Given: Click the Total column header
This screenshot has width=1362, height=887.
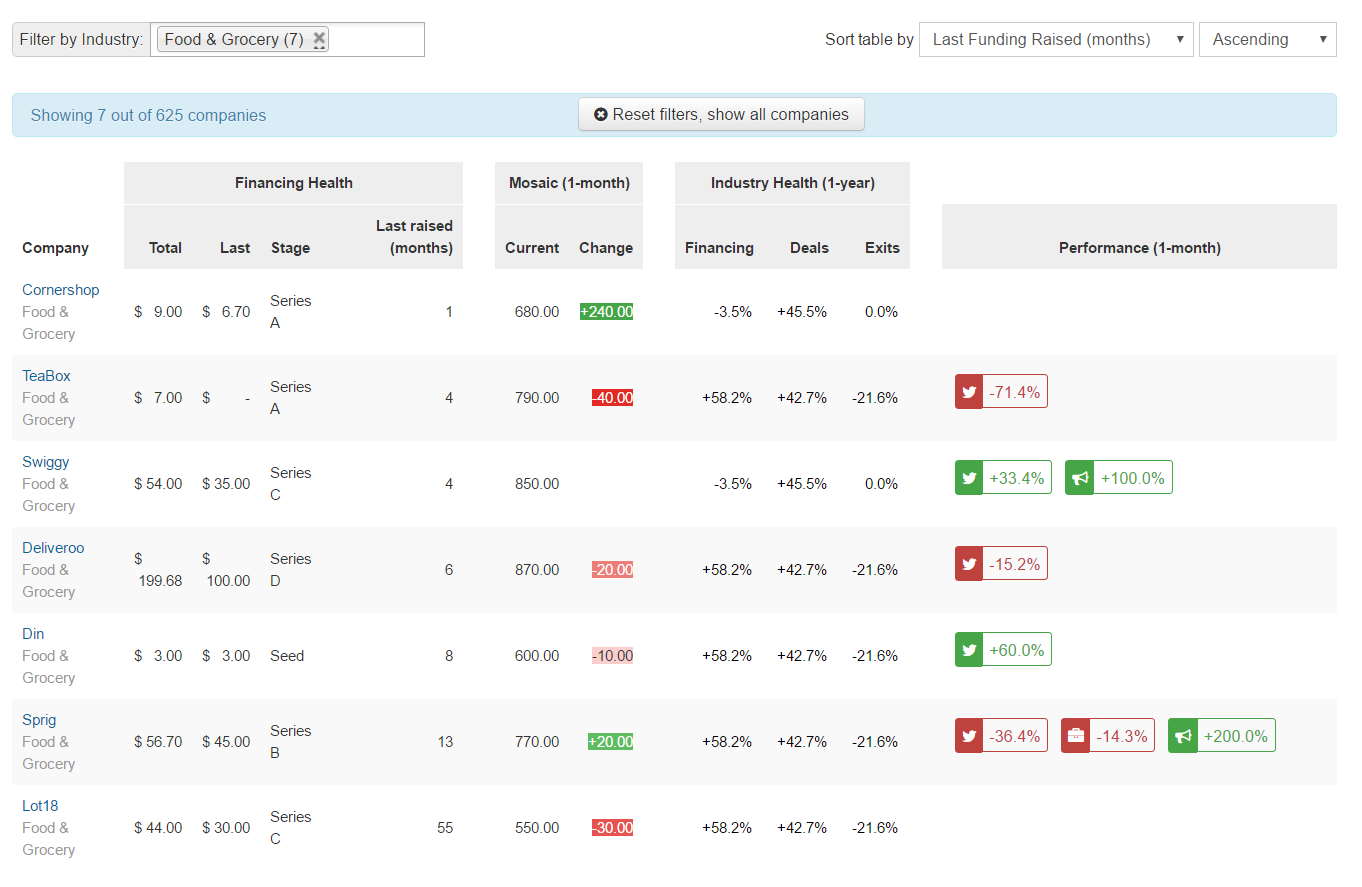Looking at the screenshot, I should pos(166,248).
